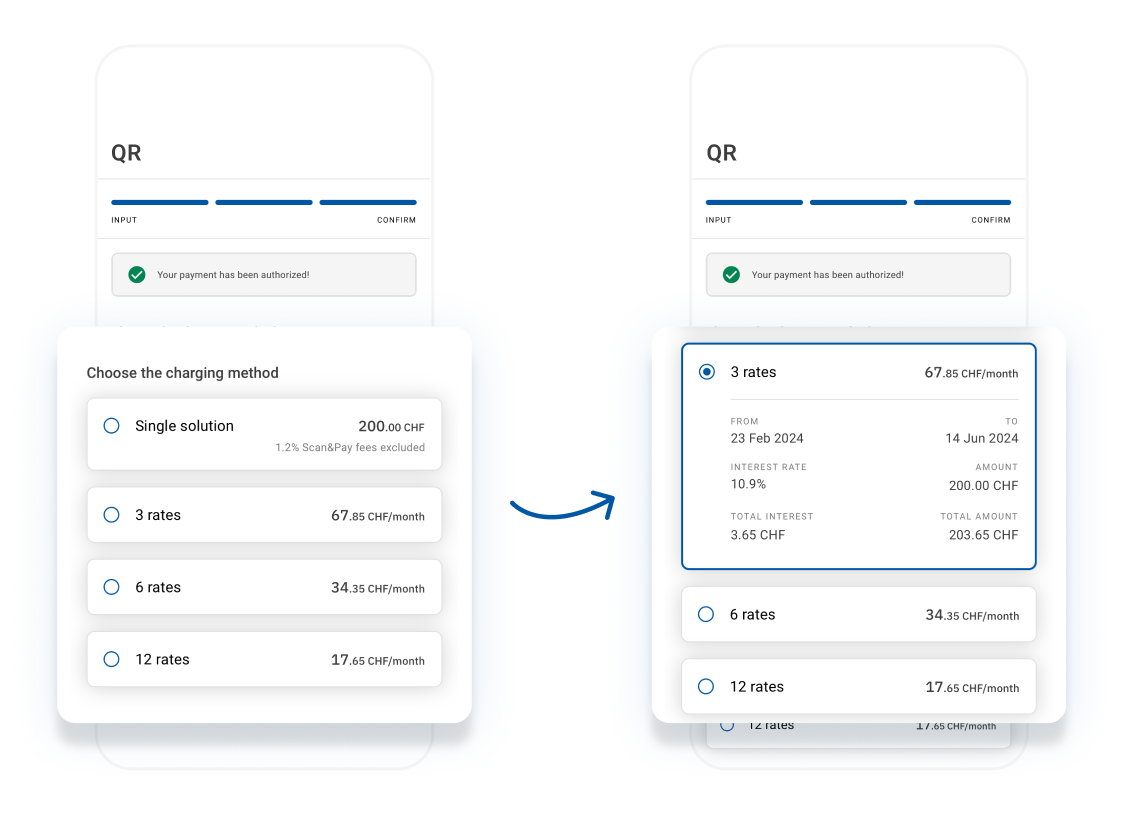Screen dimensions: 1122x840
Task: Click middle progress step bar in left phone
Action: tap(264, 202)
